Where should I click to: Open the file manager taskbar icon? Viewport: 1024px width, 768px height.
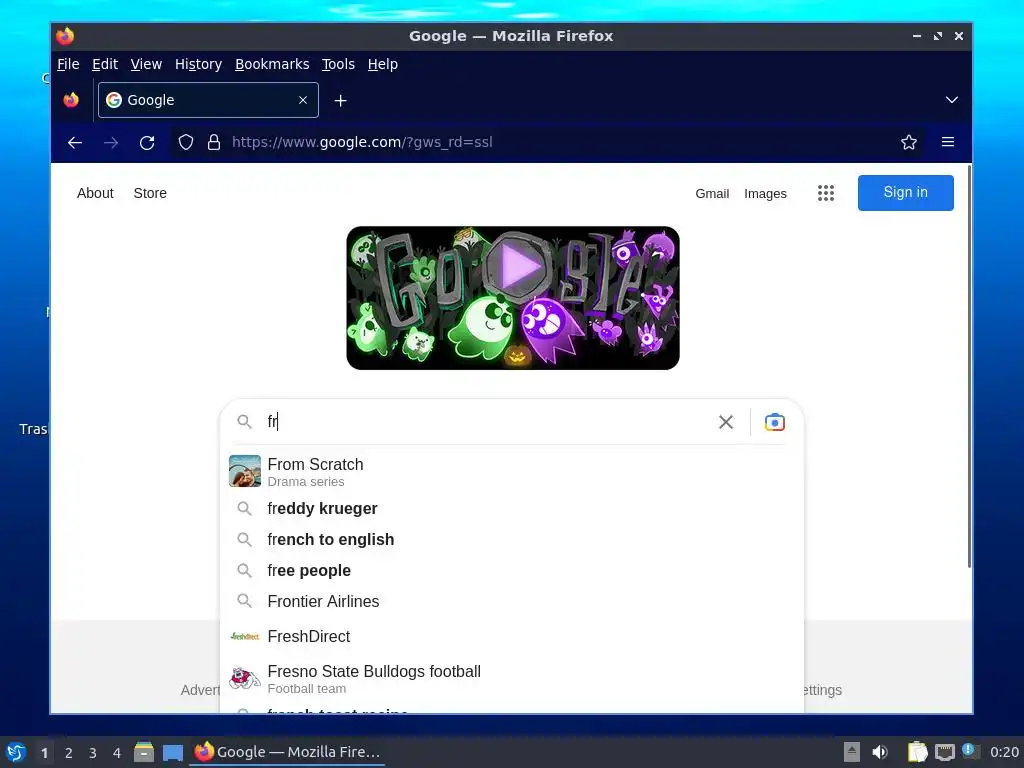(144, 752)
